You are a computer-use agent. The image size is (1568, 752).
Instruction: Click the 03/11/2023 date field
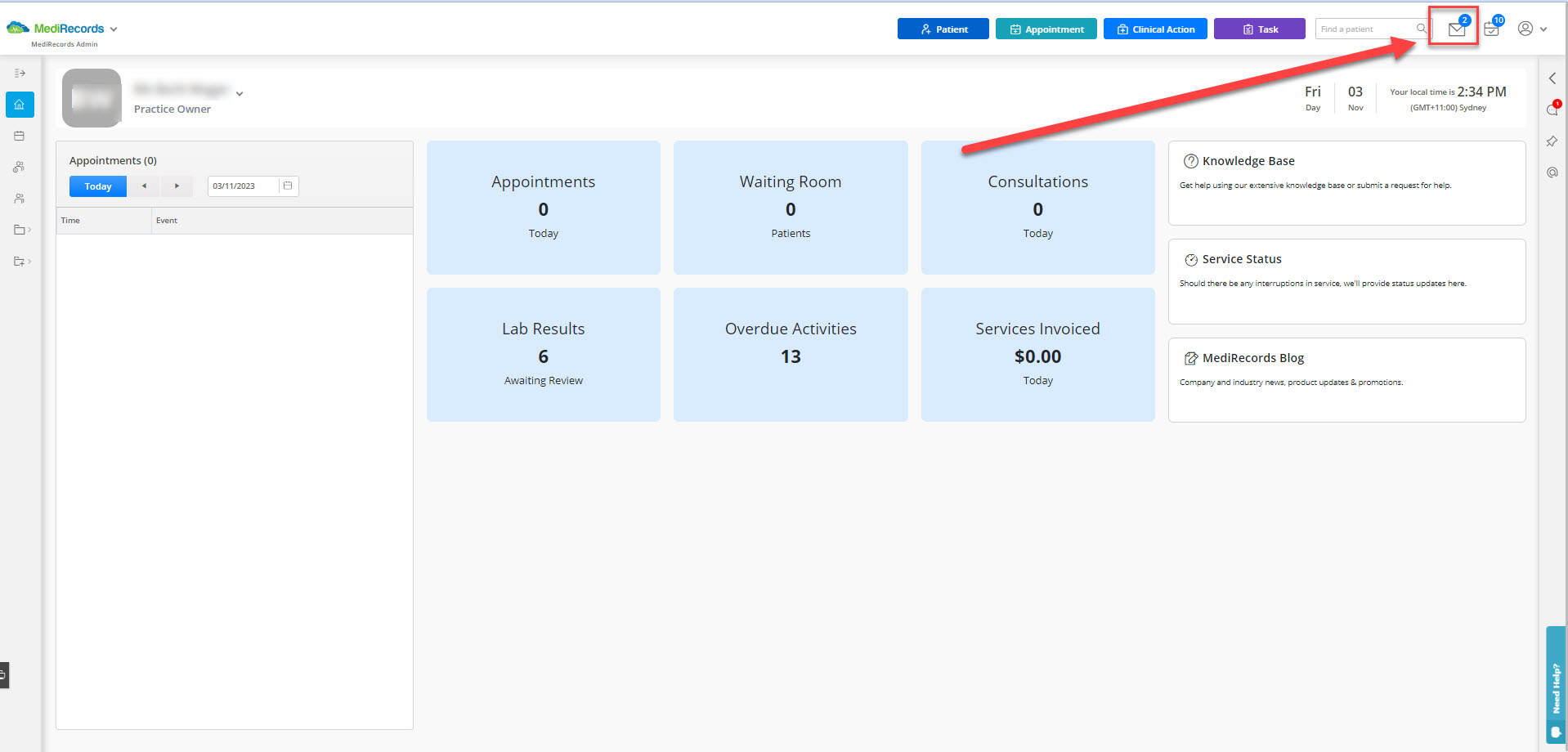tap(244, 186)
